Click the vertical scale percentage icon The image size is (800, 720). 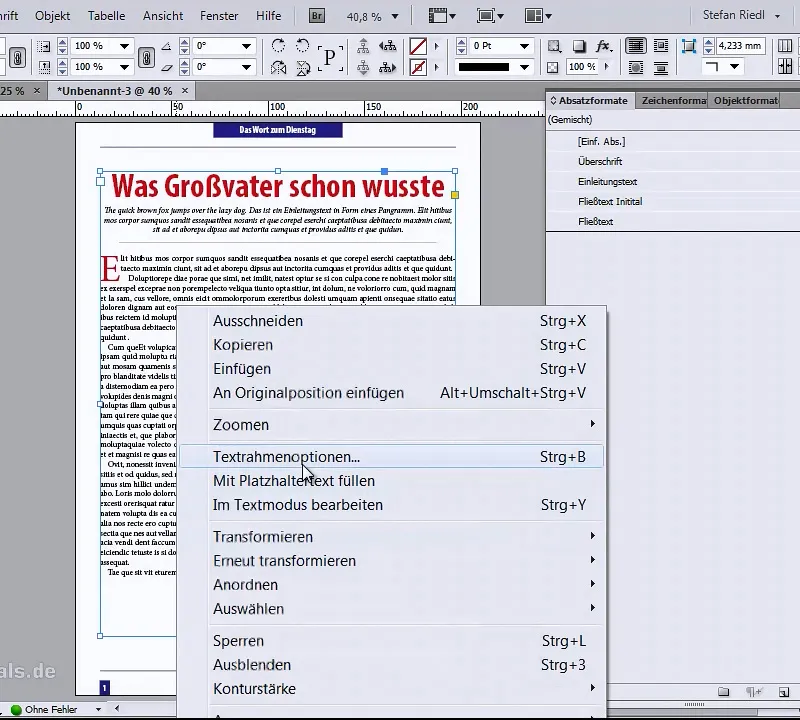click(x=44, y=67)
